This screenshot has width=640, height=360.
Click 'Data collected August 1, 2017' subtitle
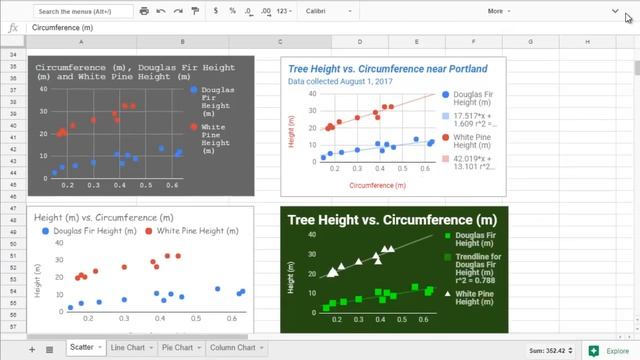340,81
